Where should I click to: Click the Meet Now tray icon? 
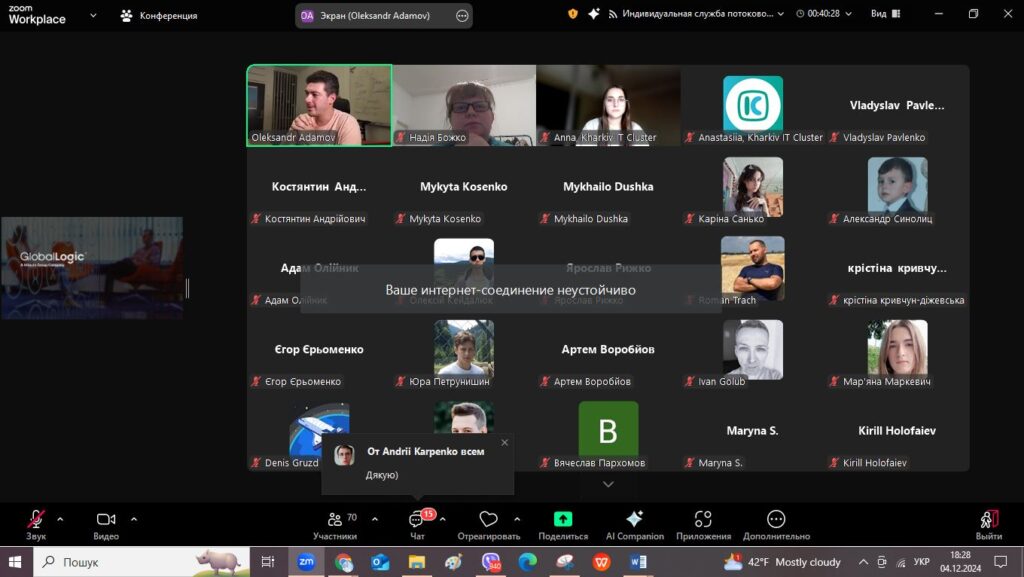(882, 562)
